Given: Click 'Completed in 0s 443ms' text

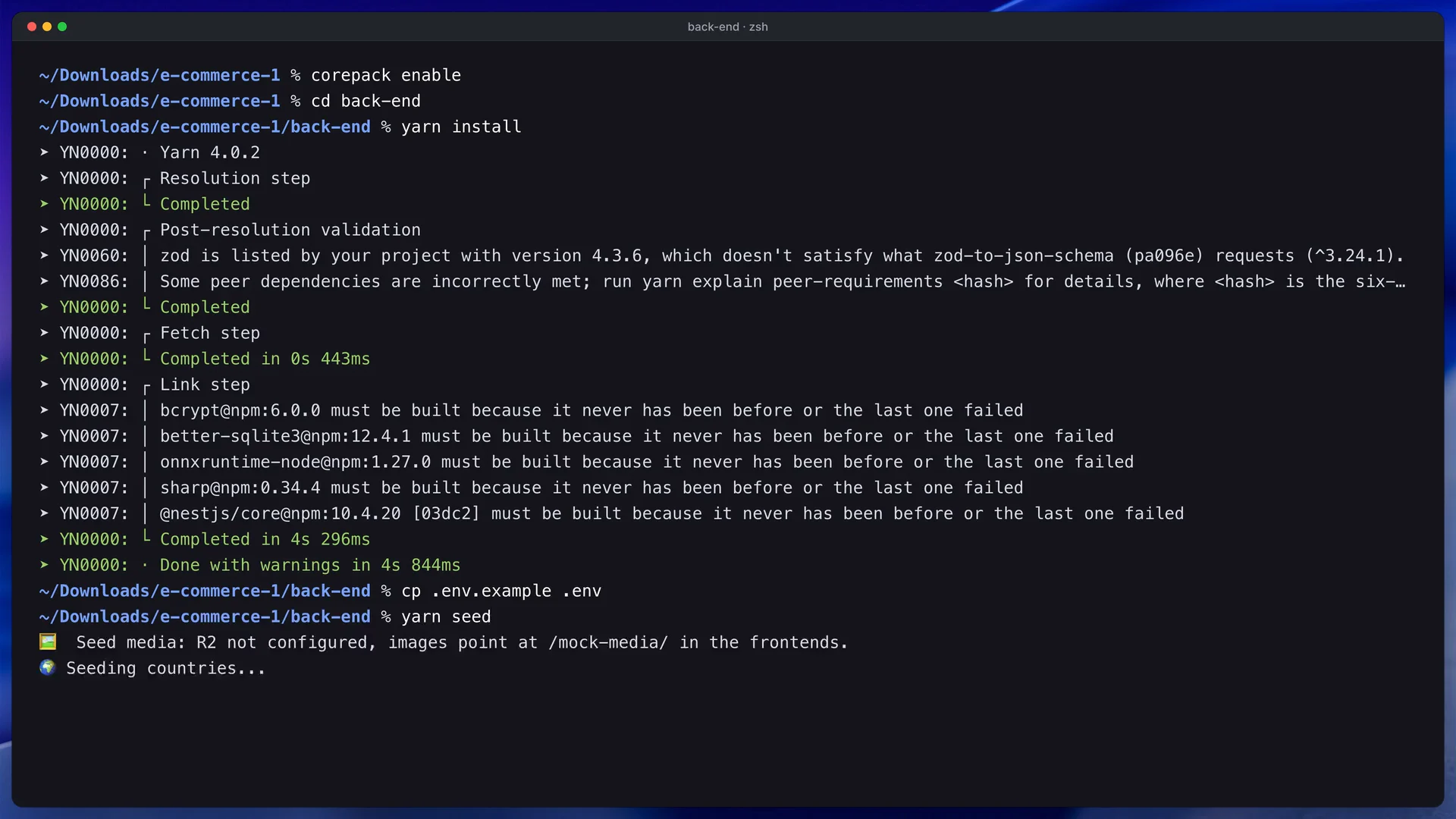Looking at the screenshot, I should 265,359.
